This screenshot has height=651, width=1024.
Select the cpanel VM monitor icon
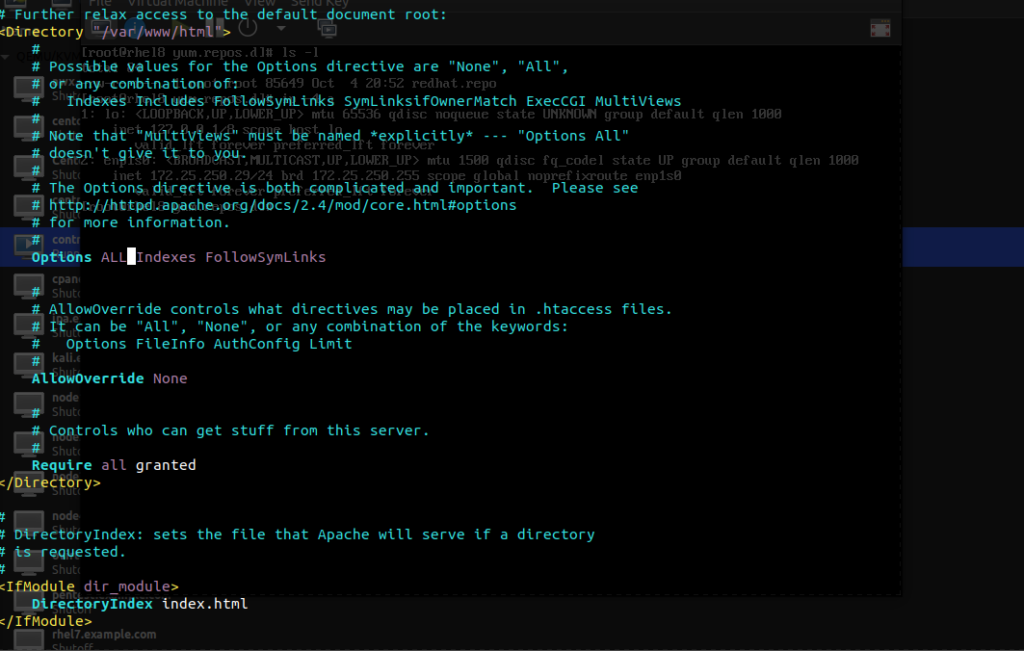coord(29,286)
